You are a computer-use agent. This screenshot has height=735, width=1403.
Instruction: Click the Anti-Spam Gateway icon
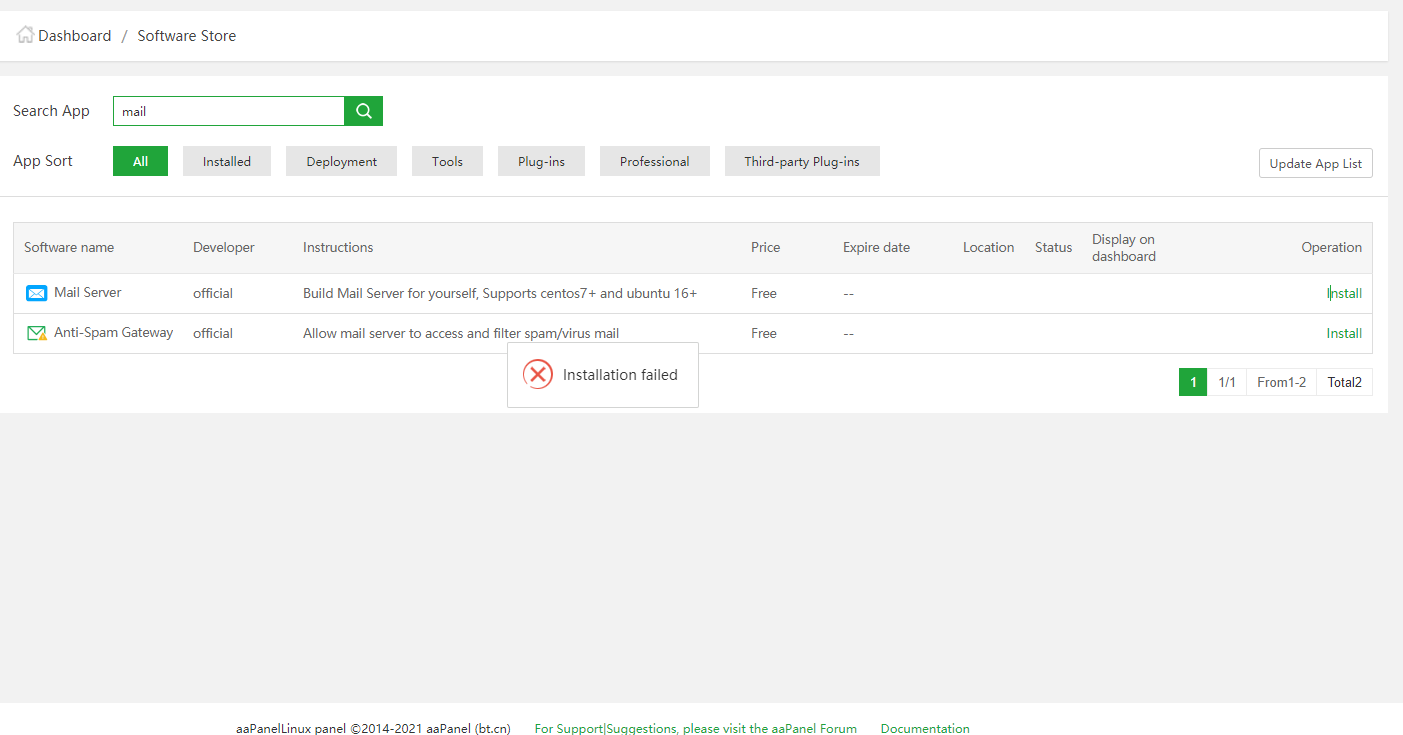pos(37,333)
